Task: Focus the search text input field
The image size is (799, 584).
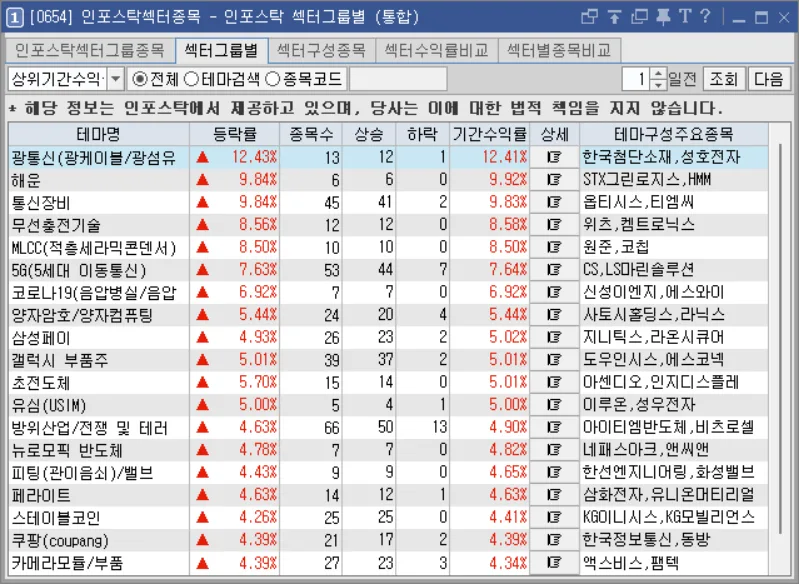Action: coord(398,79)
